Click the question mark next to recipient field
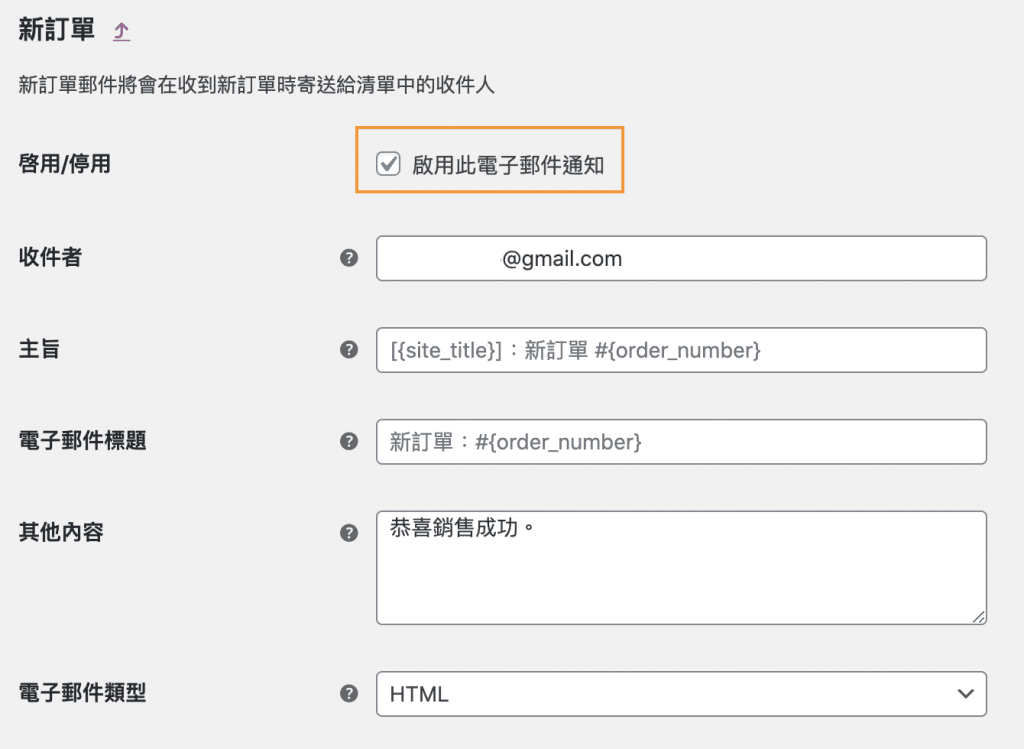 349,257
